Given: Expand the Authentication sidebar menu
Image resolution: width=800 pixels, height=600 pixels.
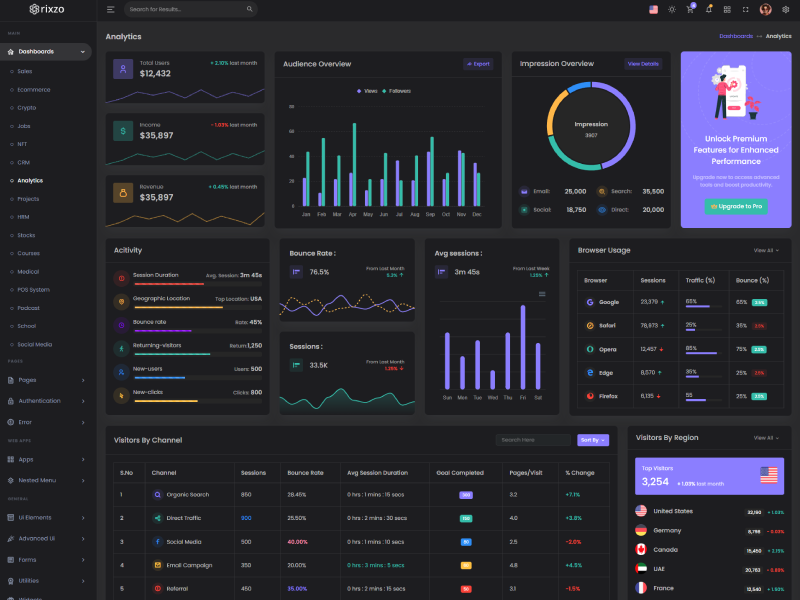Looking at the screenshot, I should [x=46, y=401].
